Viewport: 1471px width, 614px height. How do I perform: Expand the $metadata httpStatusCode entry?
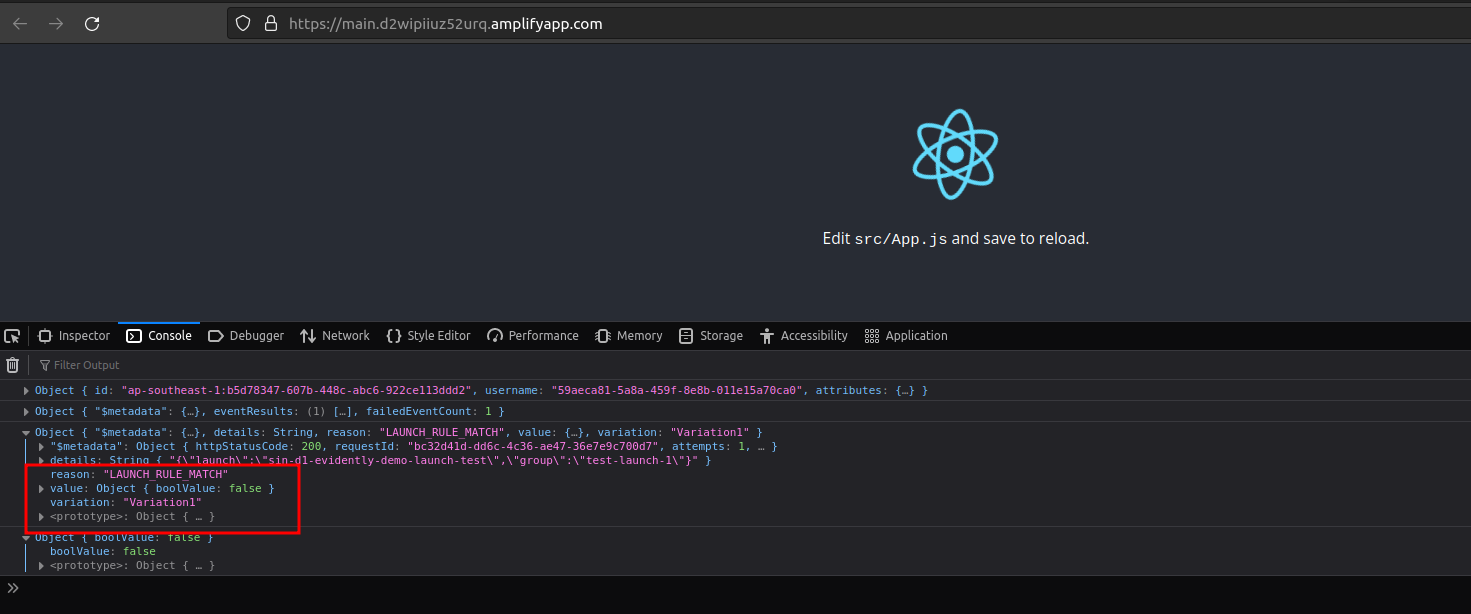coord(41,446)
